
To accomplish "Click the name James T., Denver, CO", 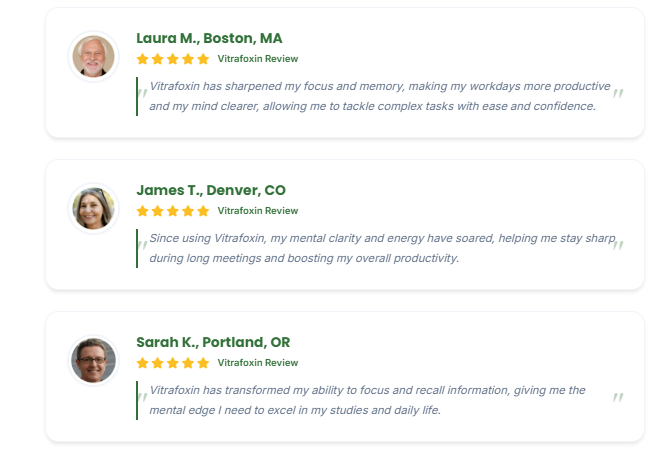I will pyautogui.click(x=211, y=190).
